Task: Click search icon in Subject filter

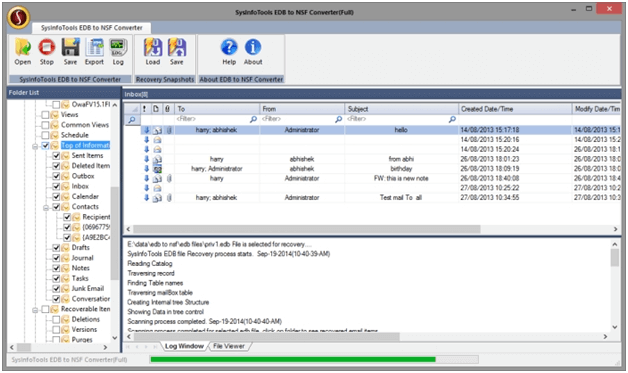Action: 452,119
